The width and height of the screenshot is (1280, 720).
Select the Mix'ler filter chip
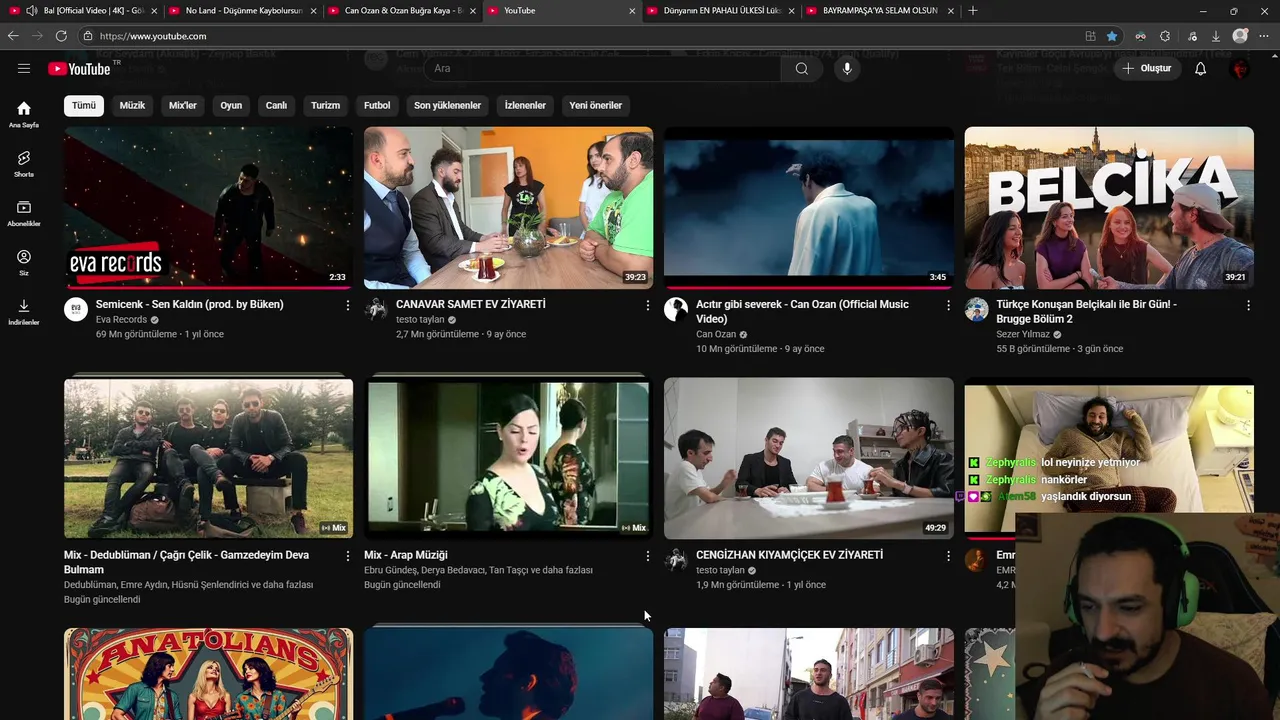coord(183,105)
